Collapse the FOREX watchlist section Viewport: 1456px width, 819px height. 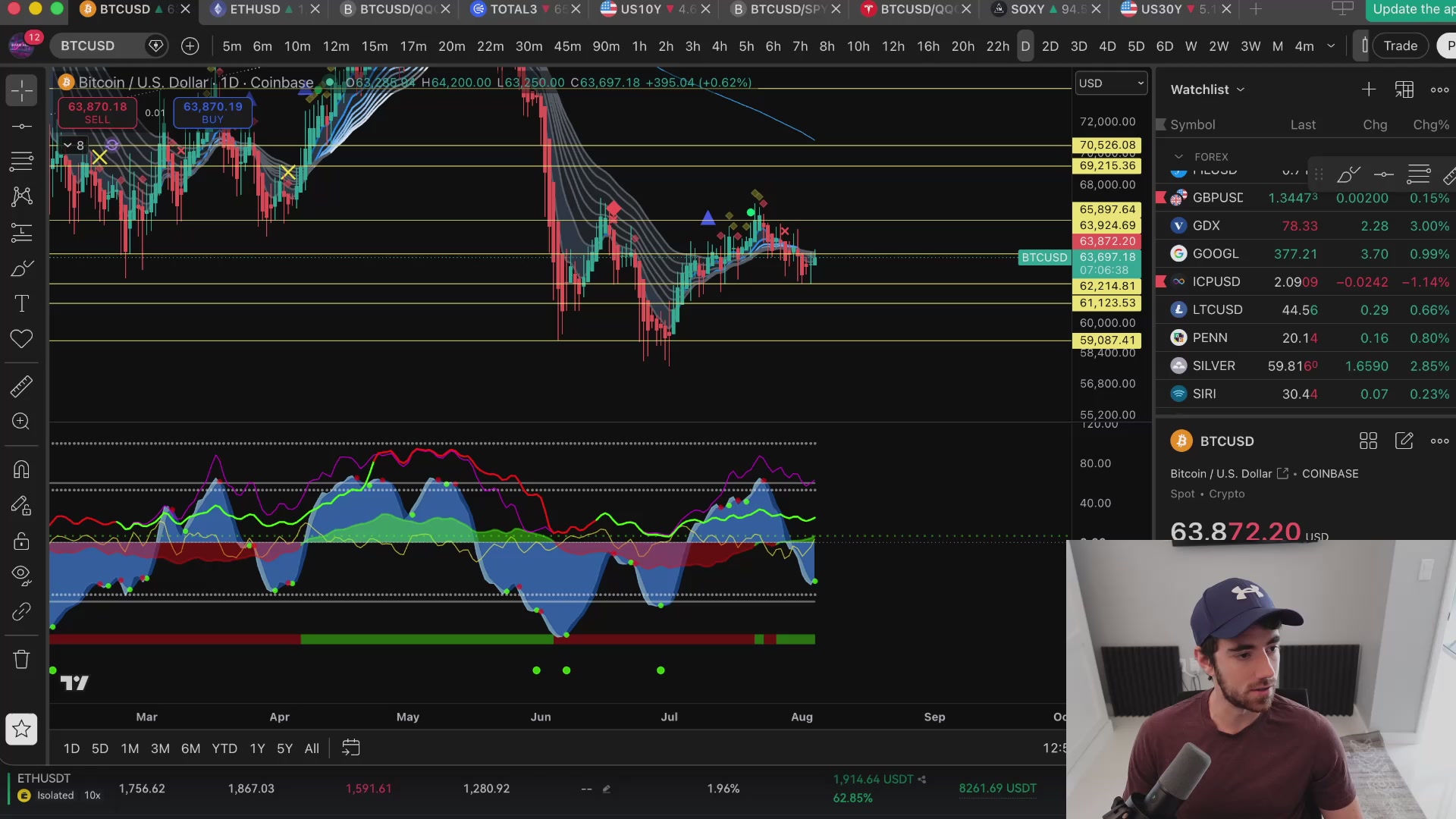point(1178,156)
